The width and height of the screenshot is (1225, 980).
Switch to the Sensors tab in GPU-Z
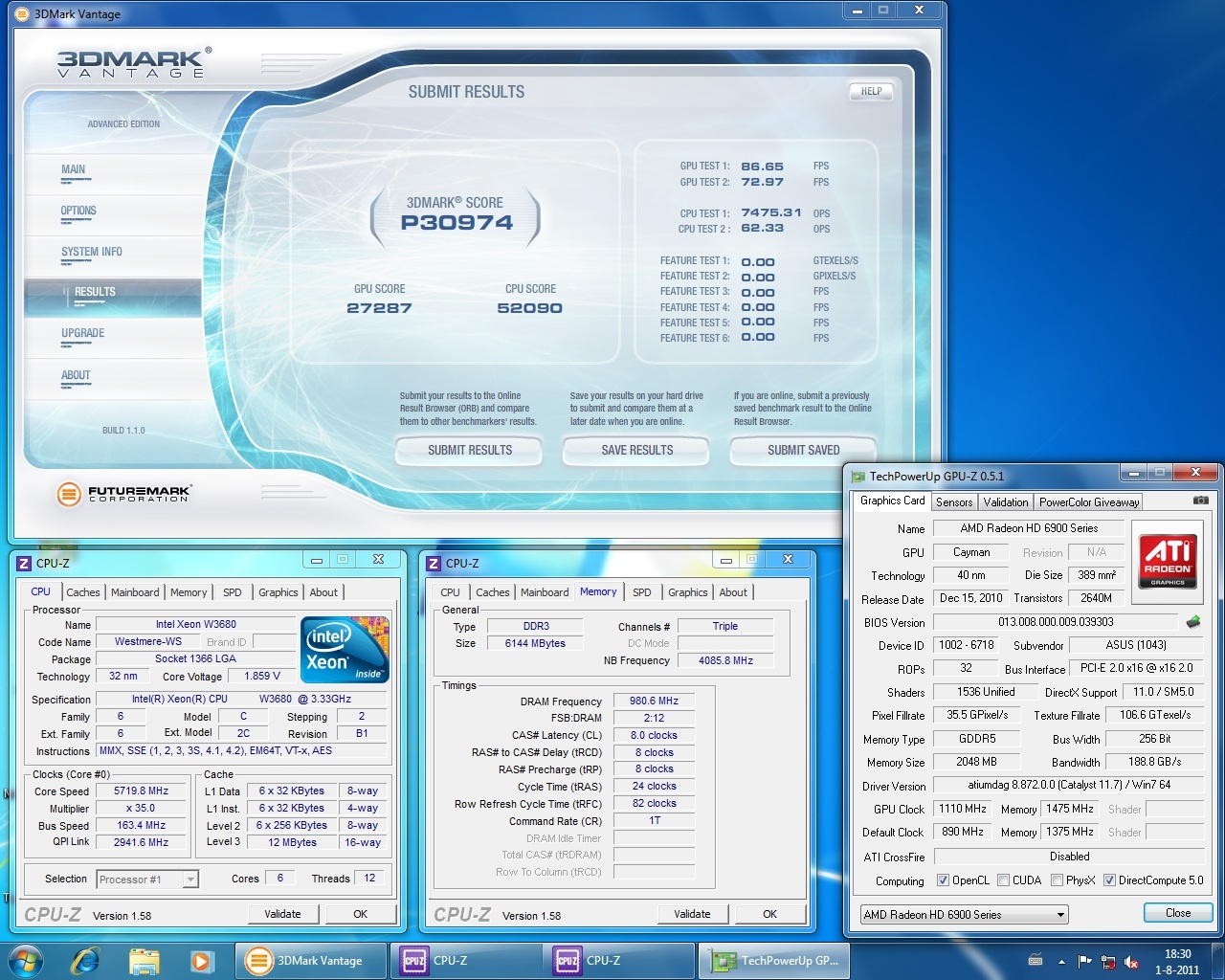(x=954, y=501)
